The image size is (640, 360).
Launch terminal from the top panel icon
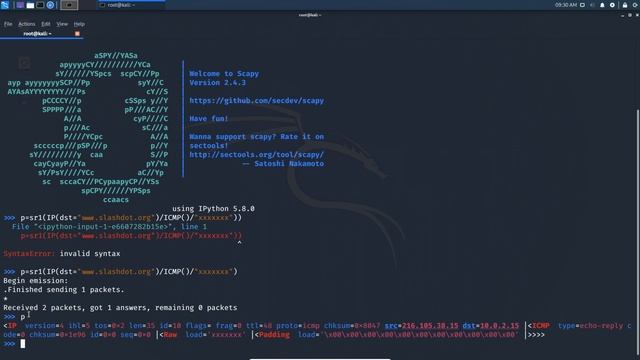point(40,5)
